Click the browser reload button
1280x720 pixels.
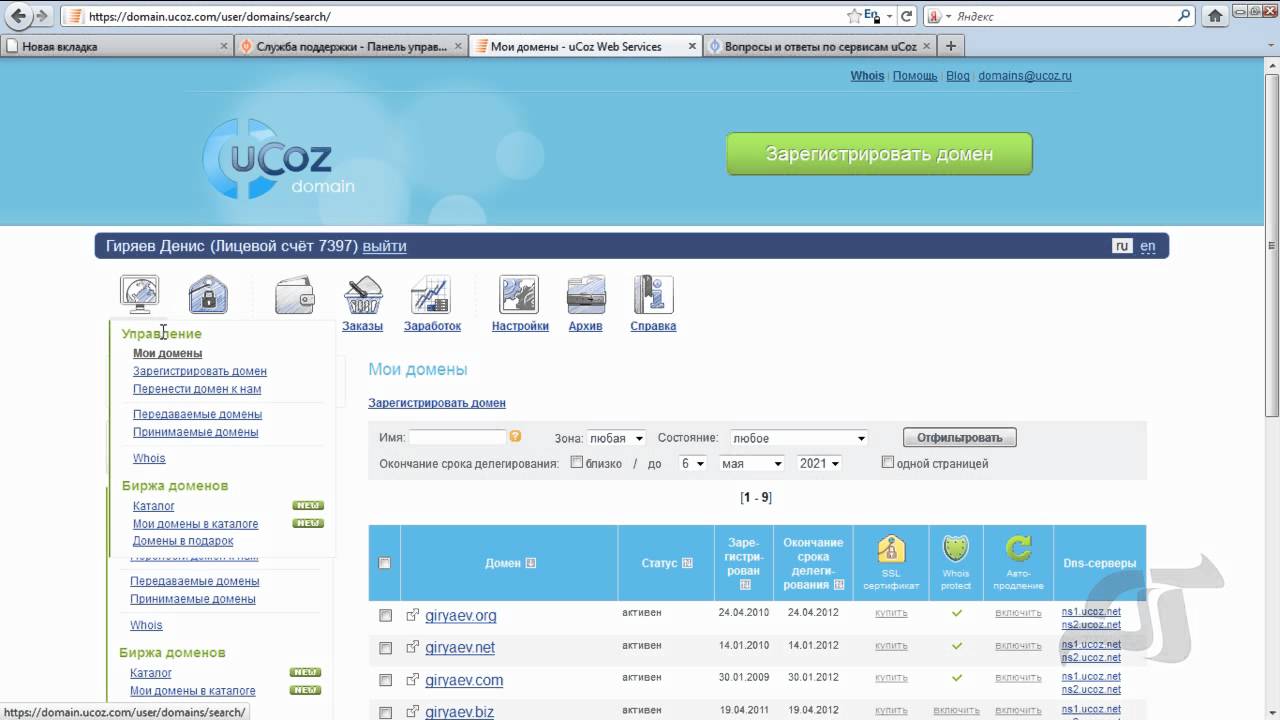907,16
